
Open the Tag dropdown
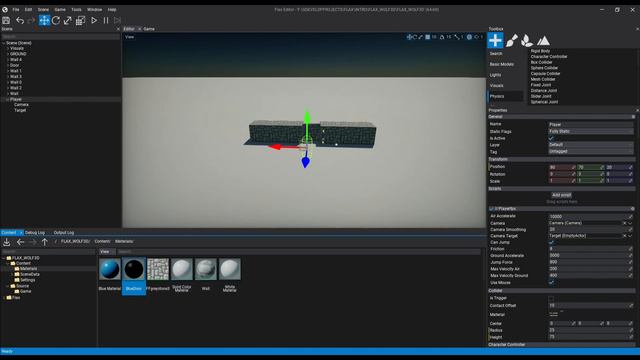click(x=591, y=151)
